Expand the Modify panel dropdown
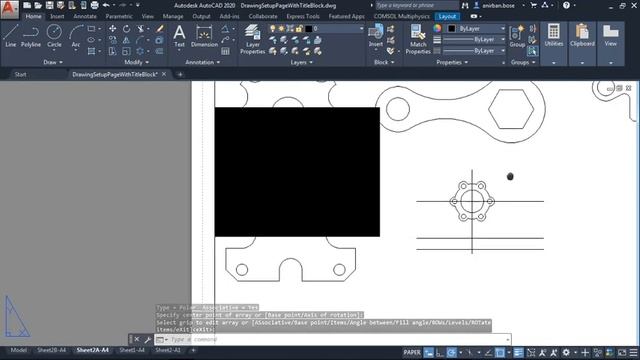 pyautogui.click(x=136, y=62)
